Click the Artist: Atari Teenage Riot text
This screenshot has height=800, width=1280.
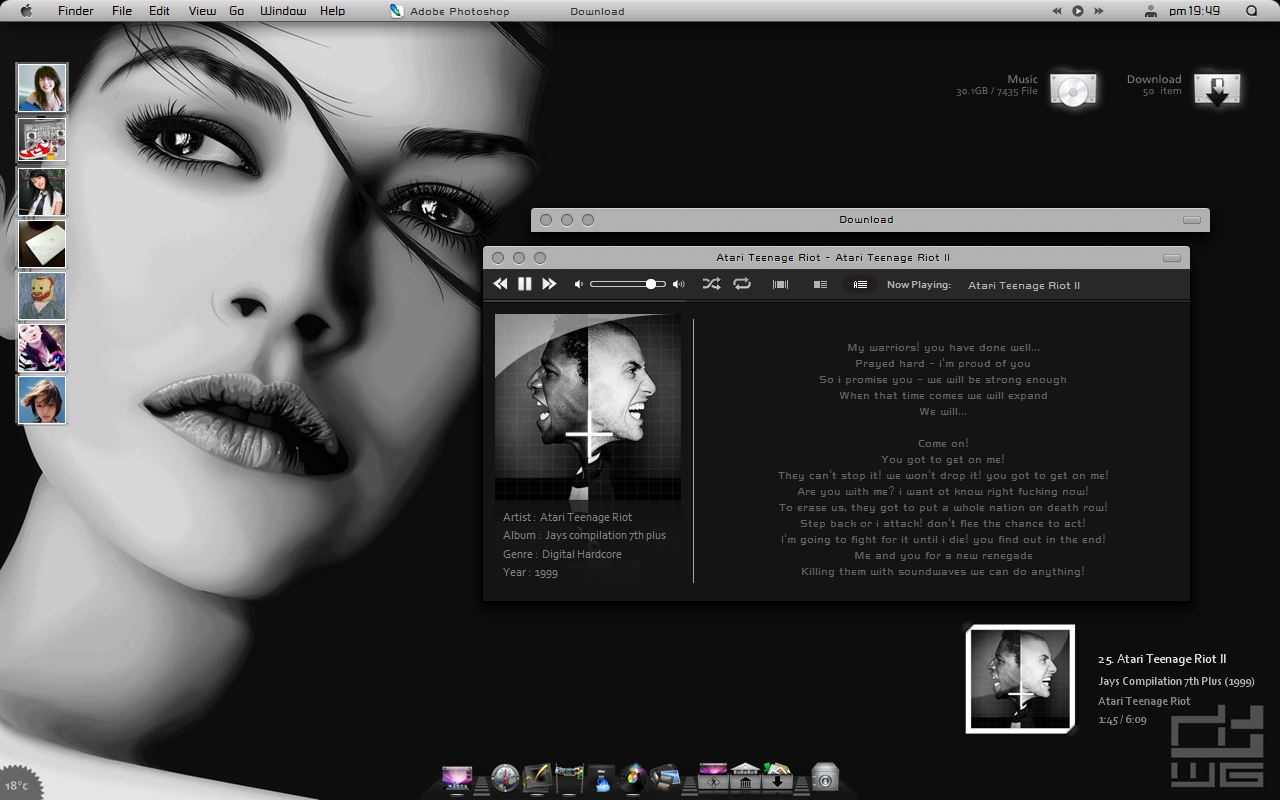pyautogui.click(x=567, y=518)
